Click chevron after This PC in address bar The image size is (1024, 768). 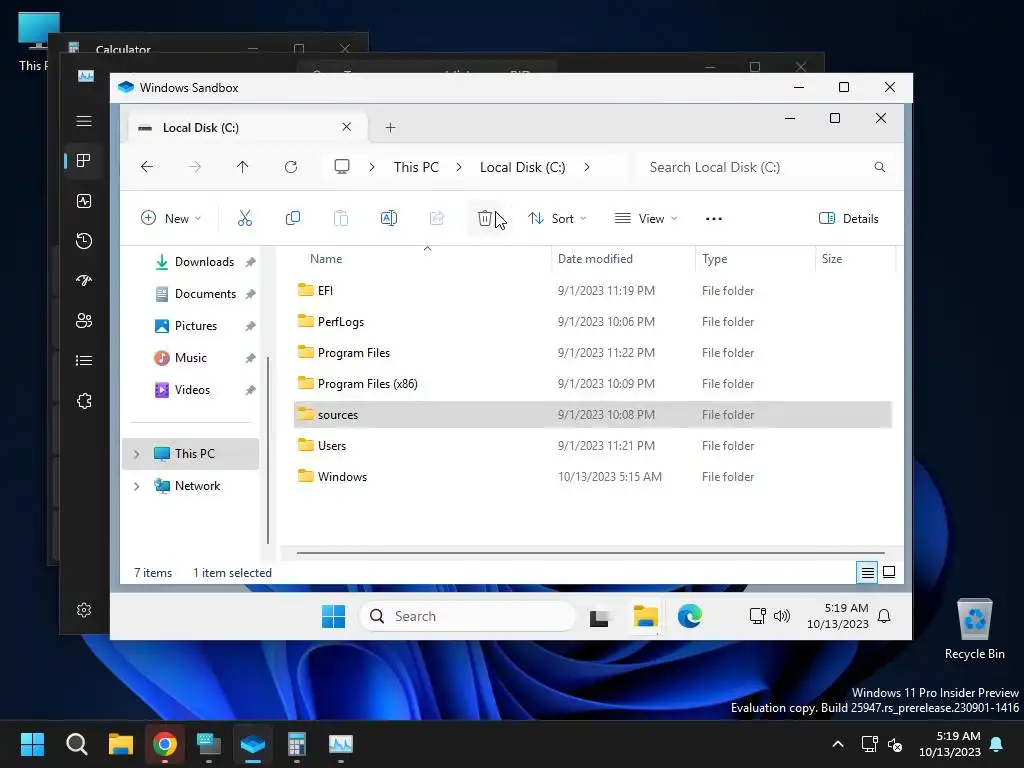point(459,167)
